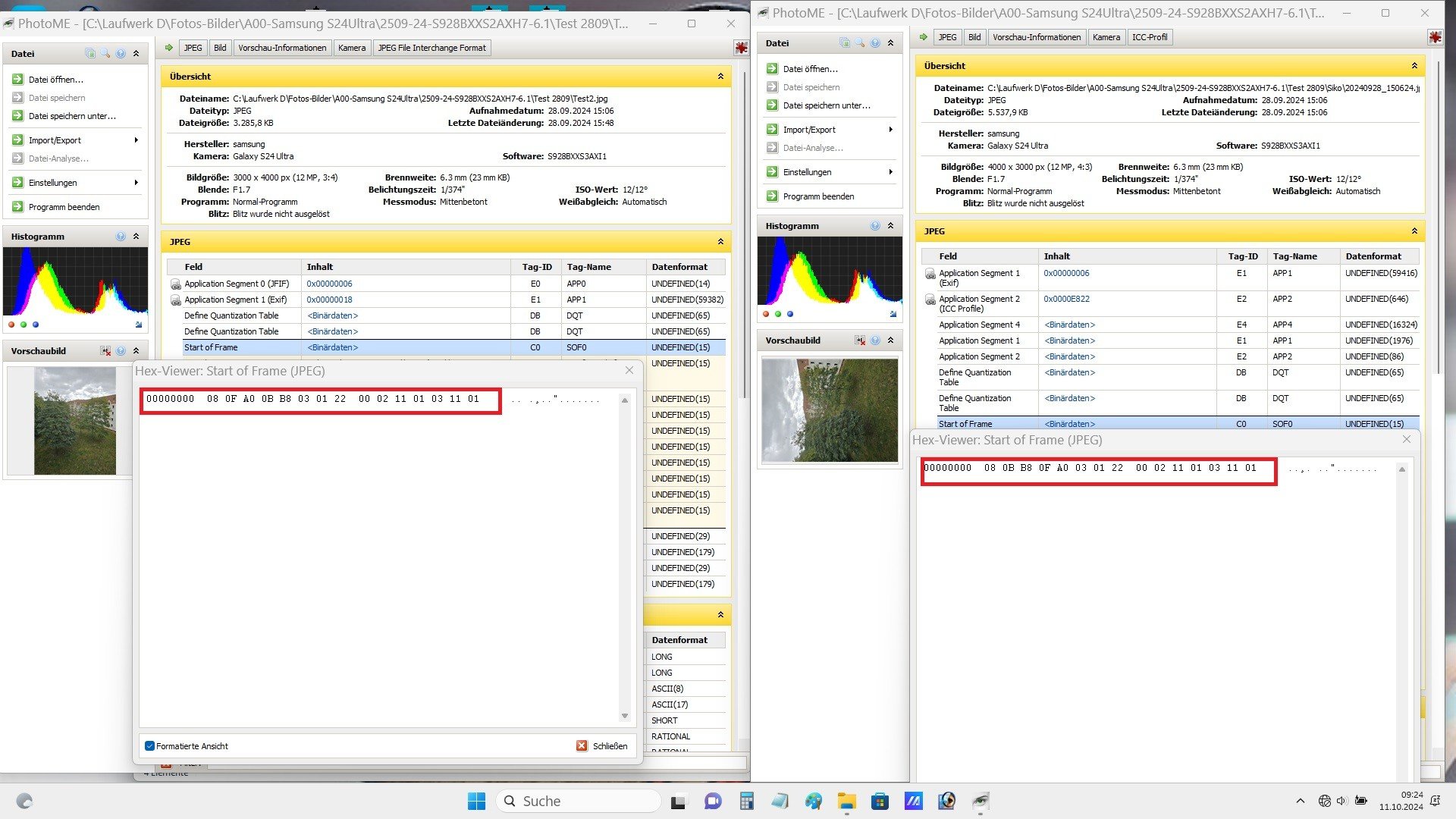
Task: Toggle blue channel dot in left histogram
Action: click(x=36, y=325)
